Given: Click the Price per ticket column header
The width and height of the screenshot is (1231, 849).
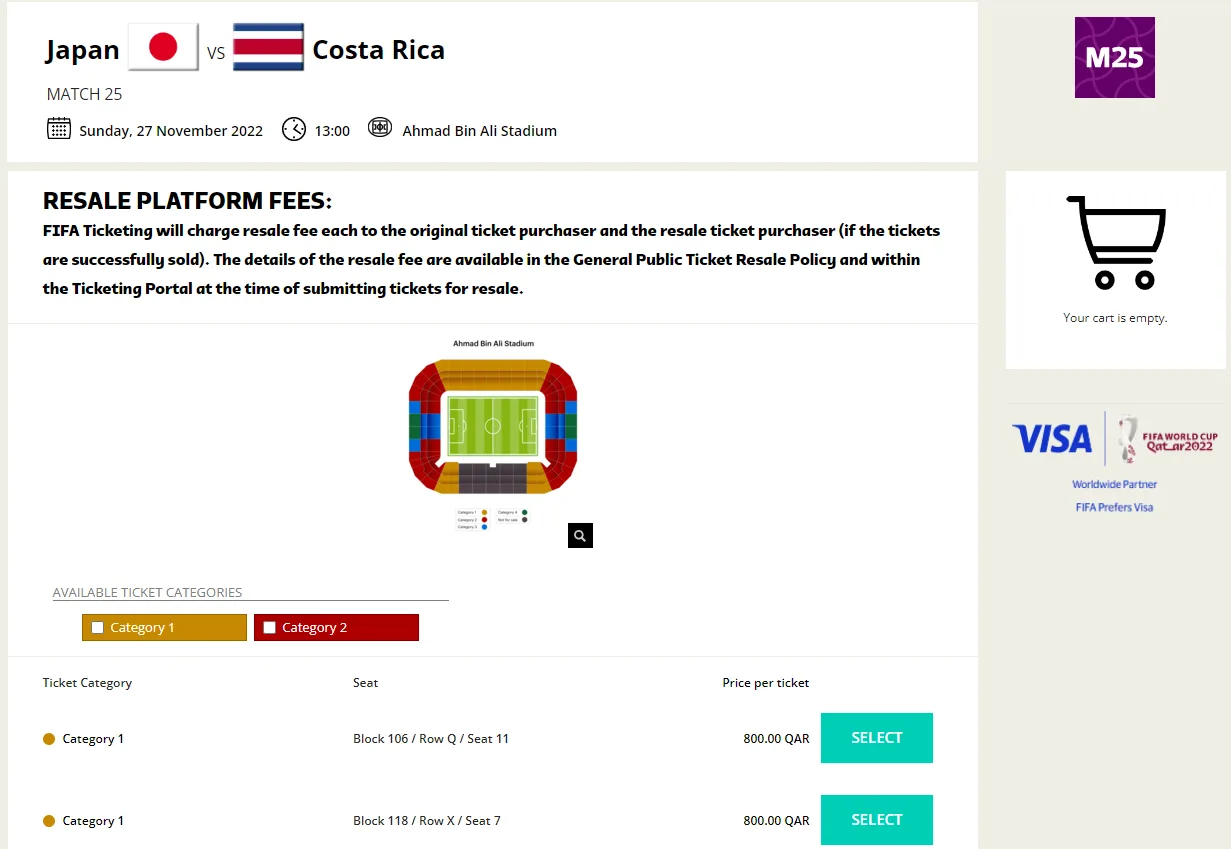Looking at the screenshot, I should tap(766, 683).
